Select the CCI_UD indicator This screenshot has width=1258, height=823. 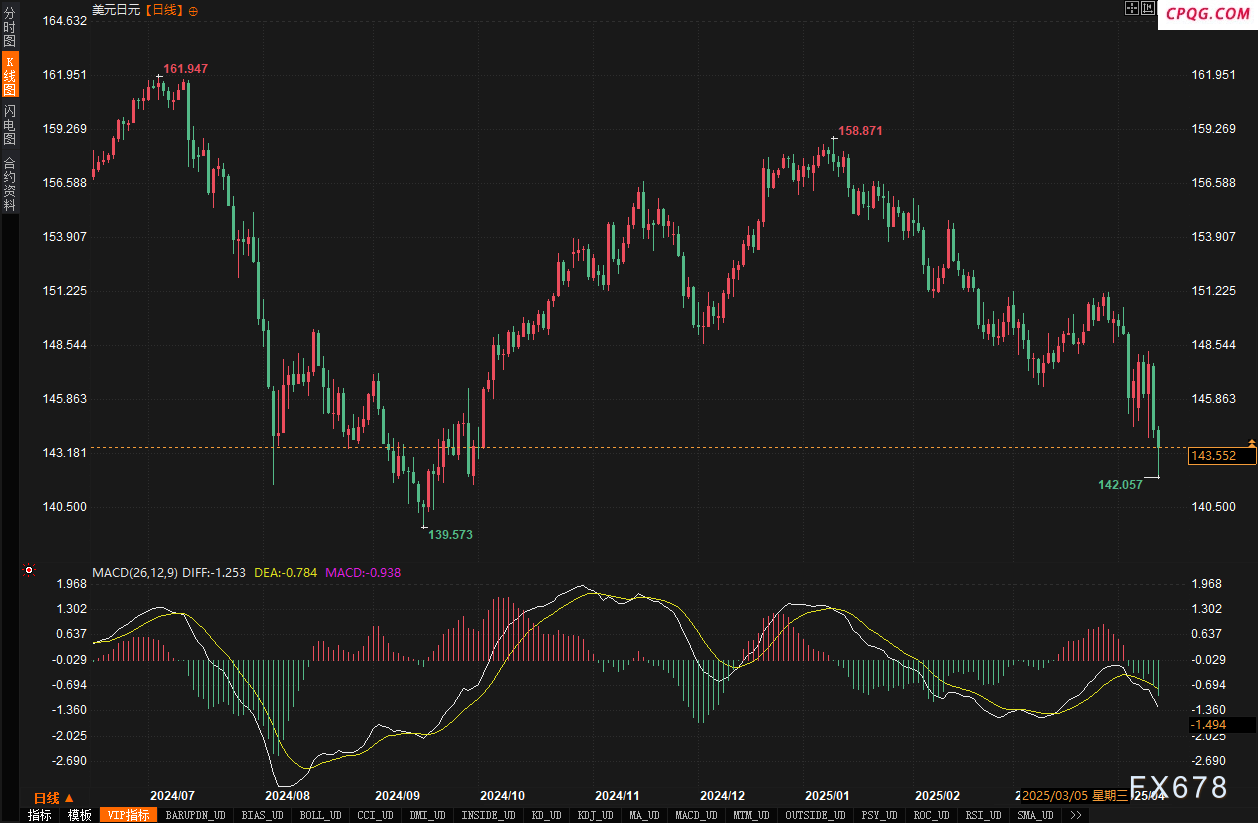pos(375,815)
